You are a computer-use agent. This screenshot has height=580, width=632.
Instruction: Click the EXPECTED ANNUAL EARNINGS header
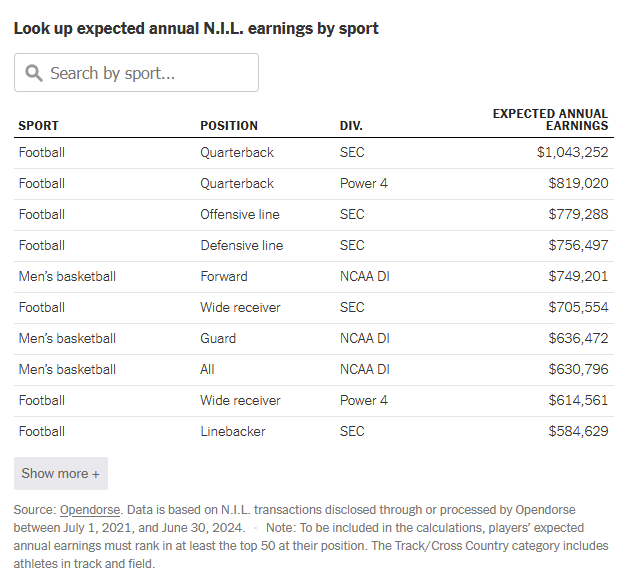point(550,120)
